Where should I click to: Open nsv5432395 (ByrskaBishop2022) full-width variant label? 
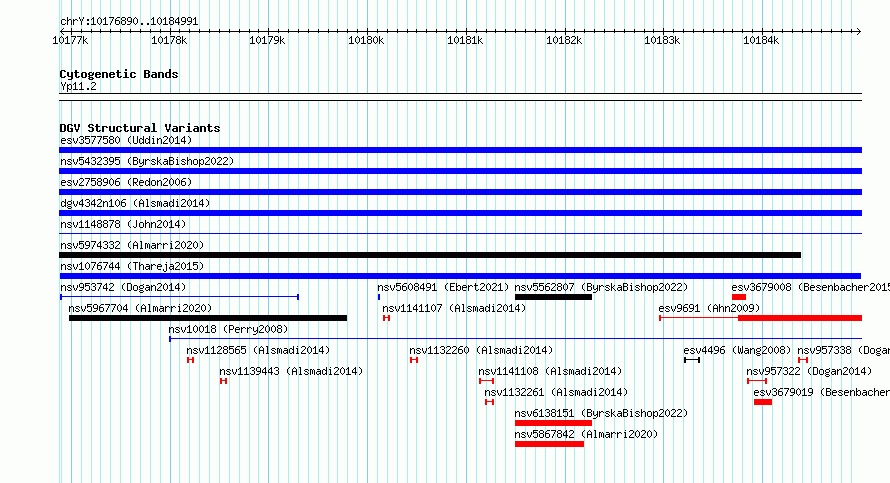pos(147,161)
